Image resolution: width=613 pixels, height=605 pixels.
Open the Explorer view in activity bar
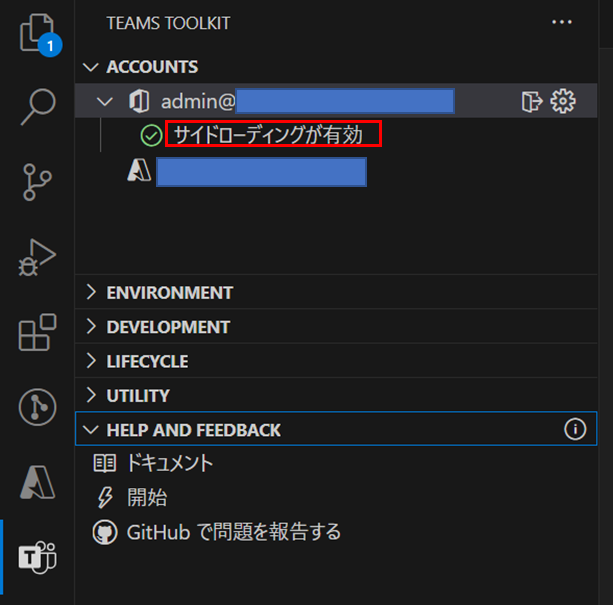point(38,34)
